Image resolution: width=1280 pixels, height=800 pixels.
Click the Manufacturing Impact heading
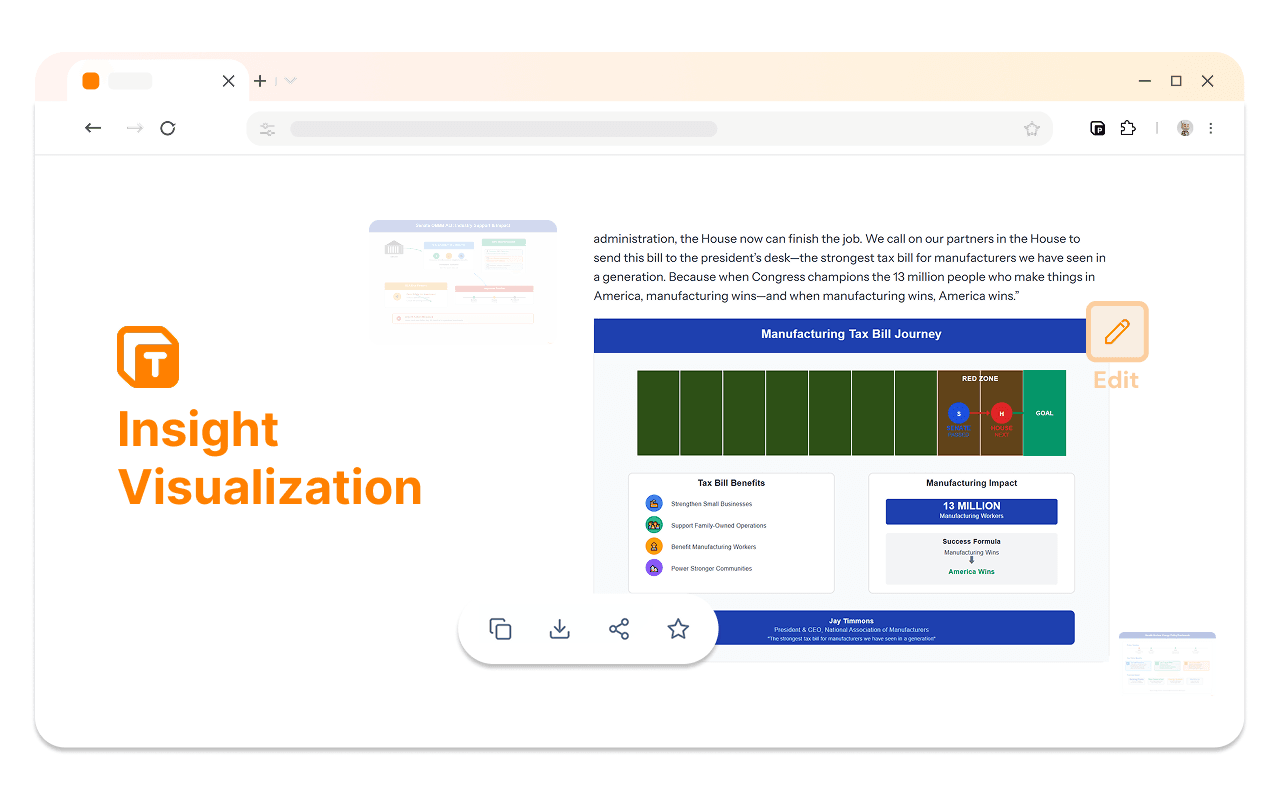pos(971,483)
